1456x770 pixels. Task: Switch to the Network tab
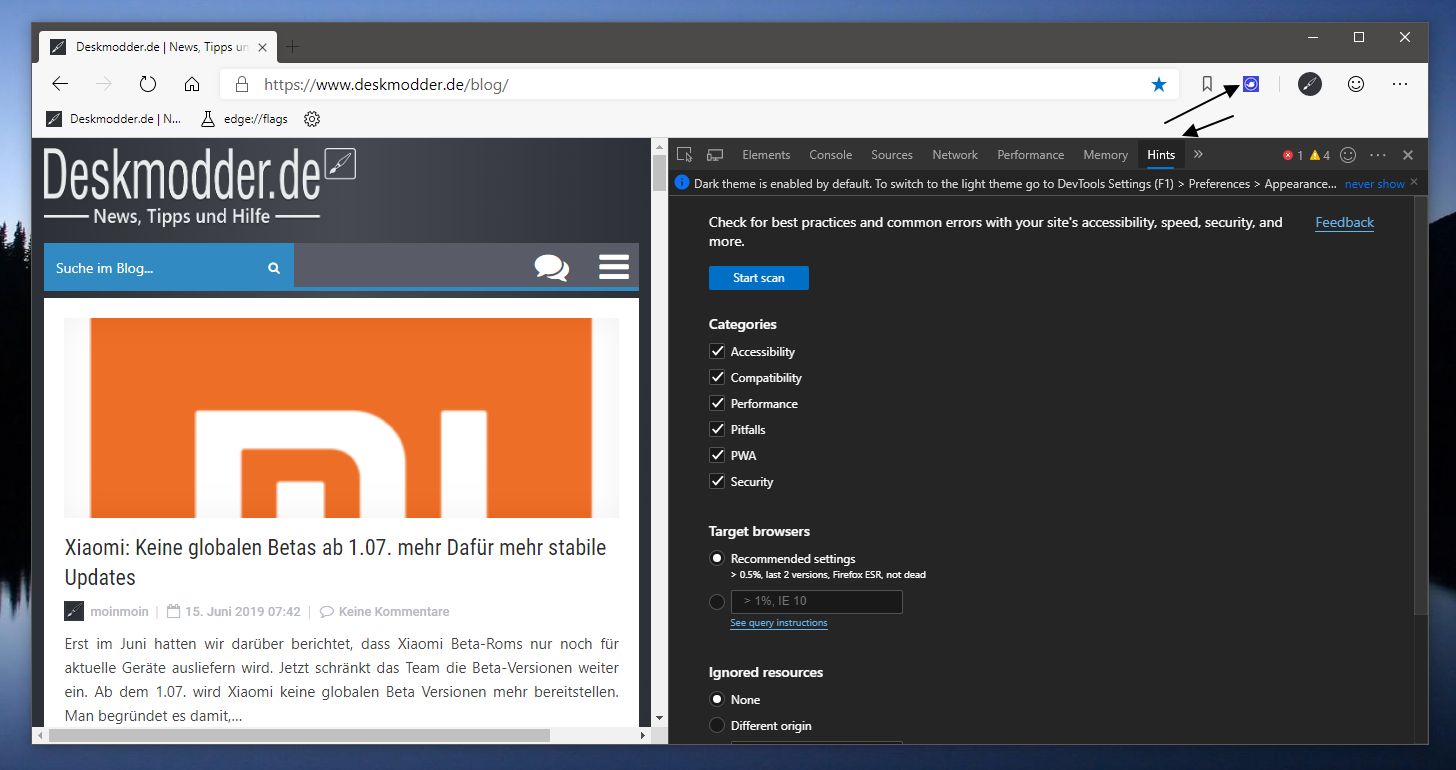point(955,155)
